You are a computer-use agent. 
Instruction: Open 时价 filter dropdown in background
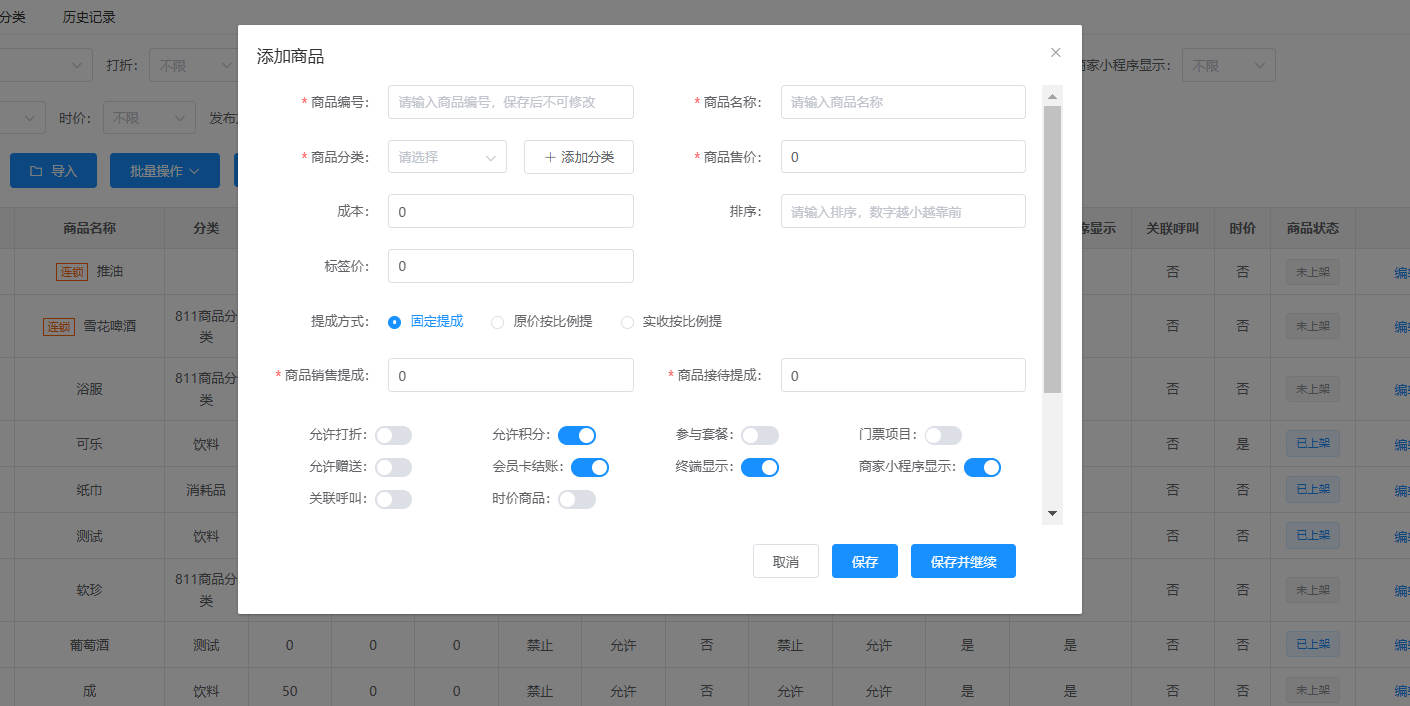tap(149, 118)
